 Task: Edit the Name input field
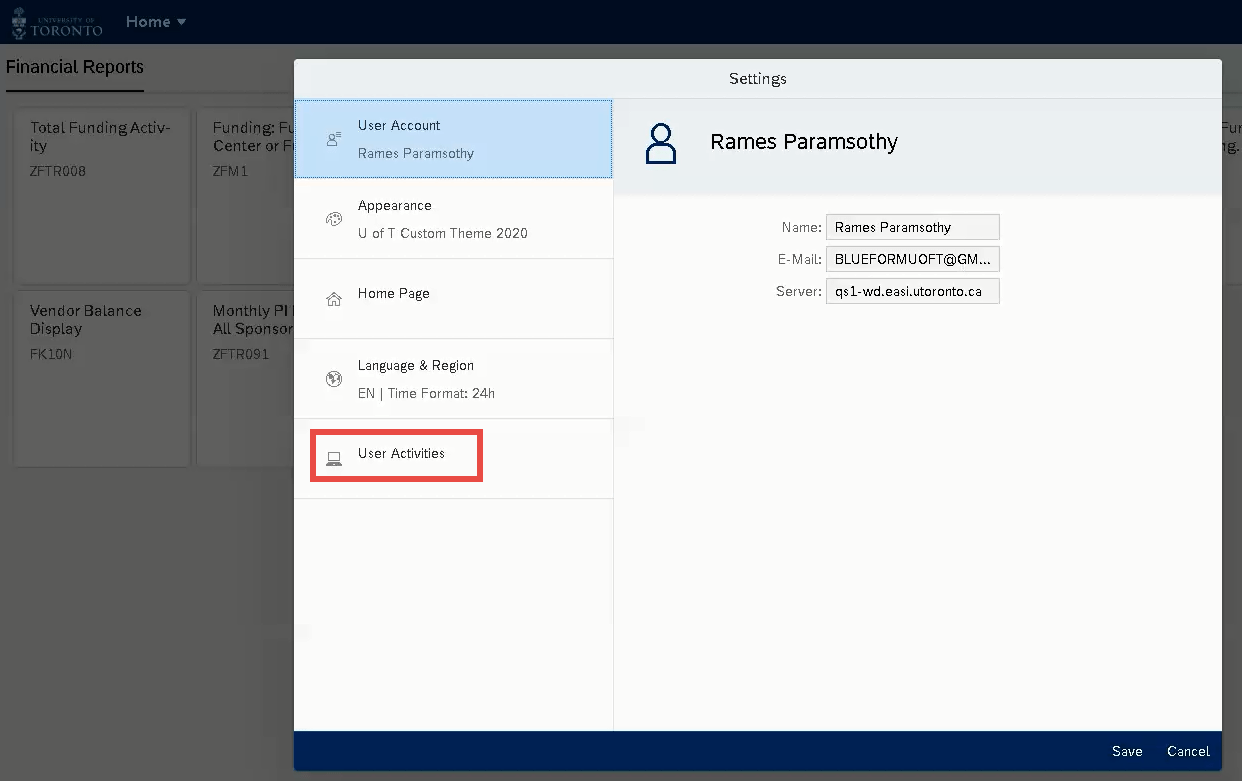click(912, 227)
